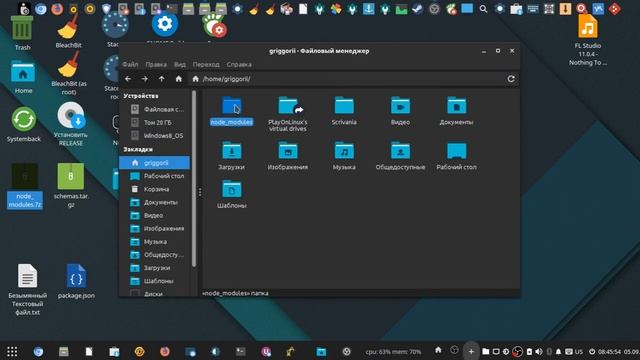Select the Scrivania folder

pos(344,111)
